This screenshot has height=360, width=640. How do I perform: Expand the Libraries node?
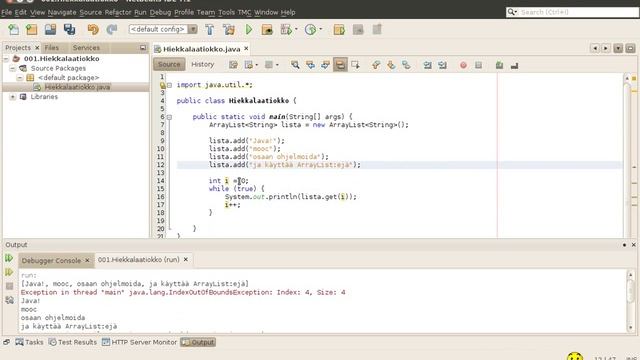13,97
